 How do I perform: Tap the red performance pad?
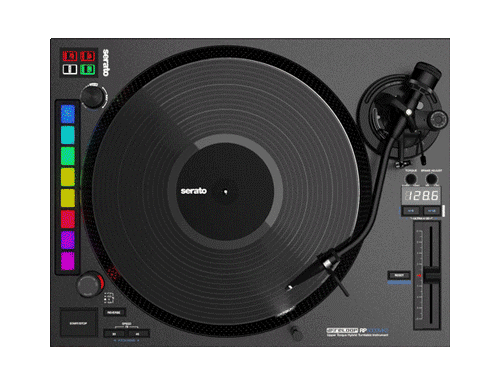68,219
